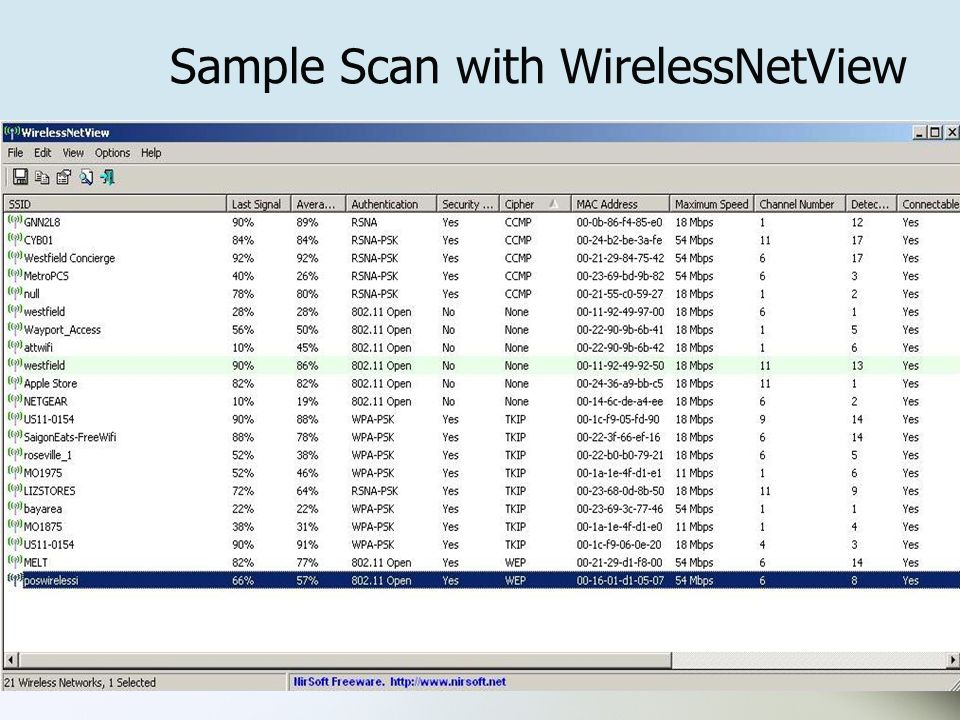The width and height of the screenshot is (960, 720).
Task: Click the wireless icon beside roseville_1
Action: pyautogui.click(x=15, y=454)
